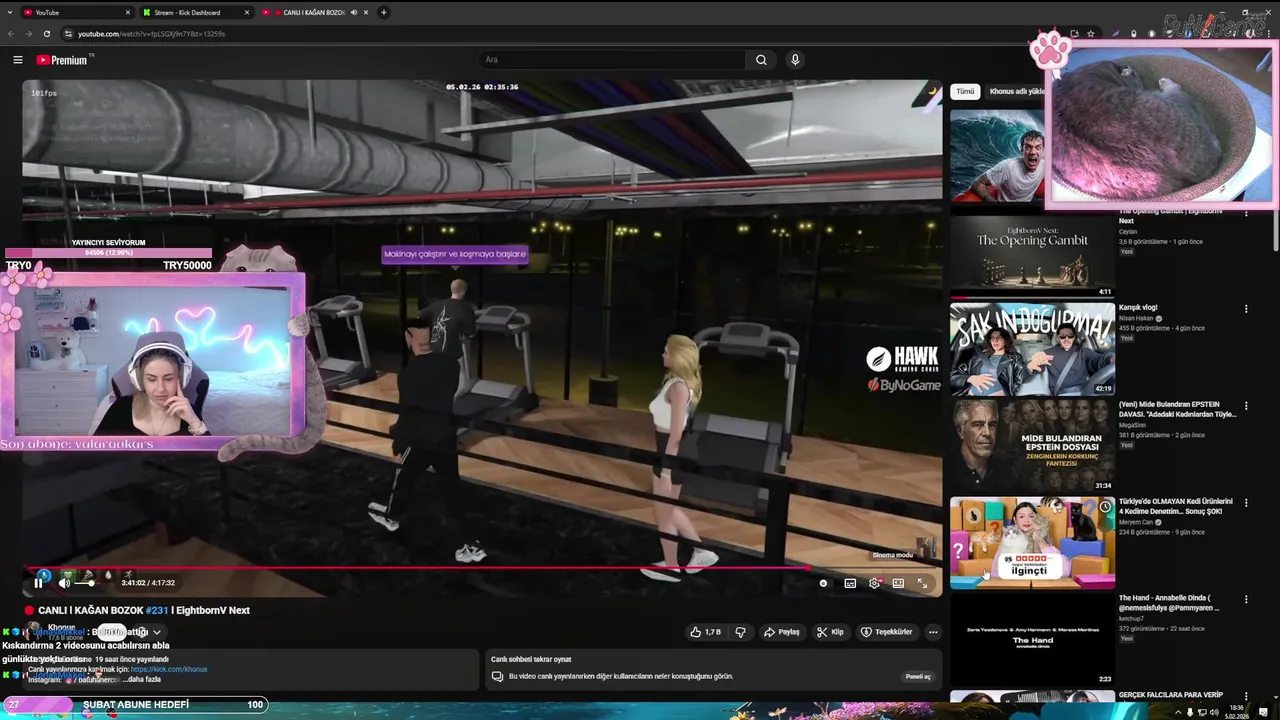1280x720 pixels.
Task: Open options for Epstein Davası video
Action: pyautogui.click(x=1246, y=406)
